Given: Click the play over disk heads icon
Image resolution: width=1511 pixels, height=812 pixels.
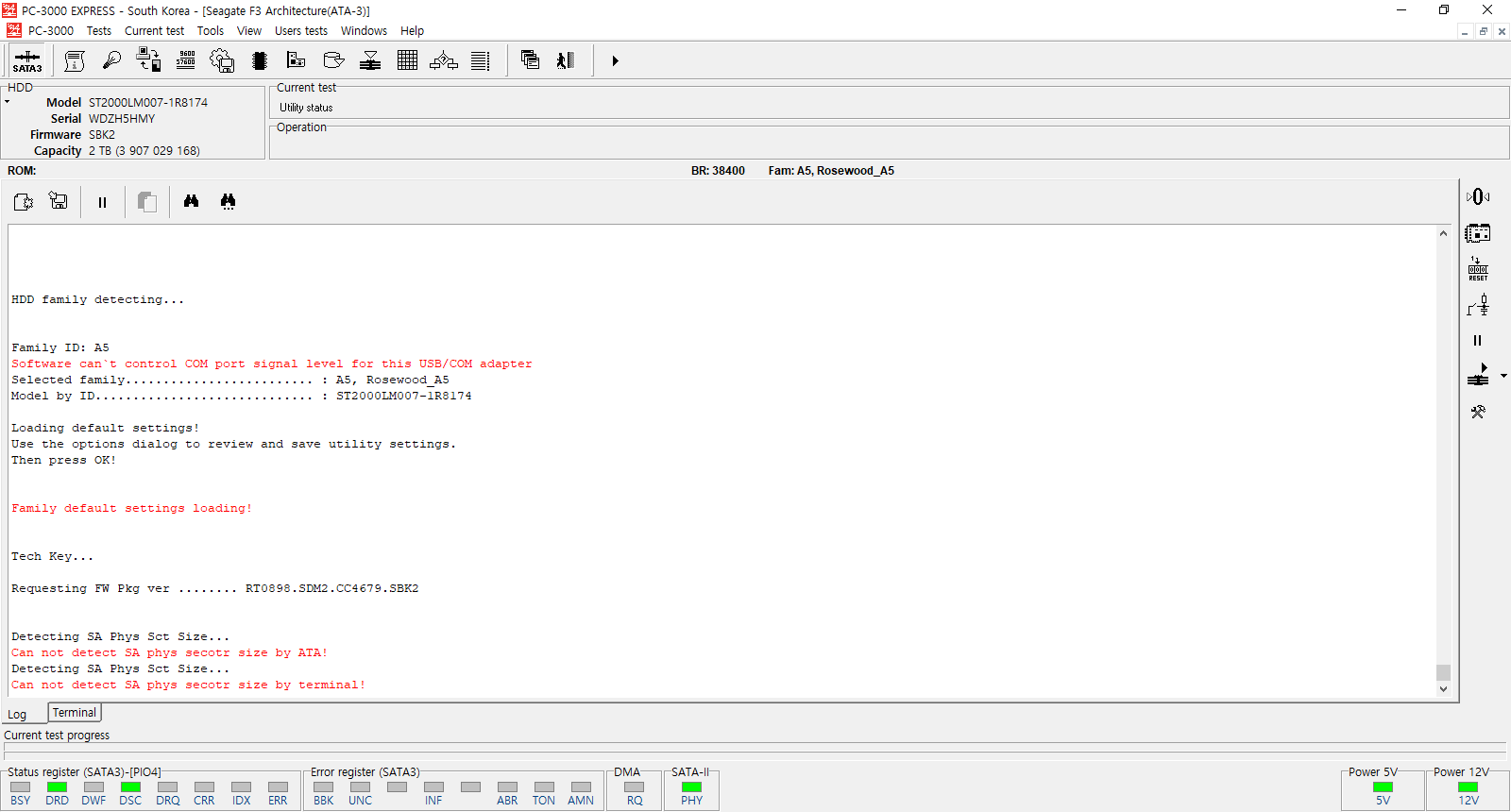Looking at the screenshot, I should (1478, 376).
